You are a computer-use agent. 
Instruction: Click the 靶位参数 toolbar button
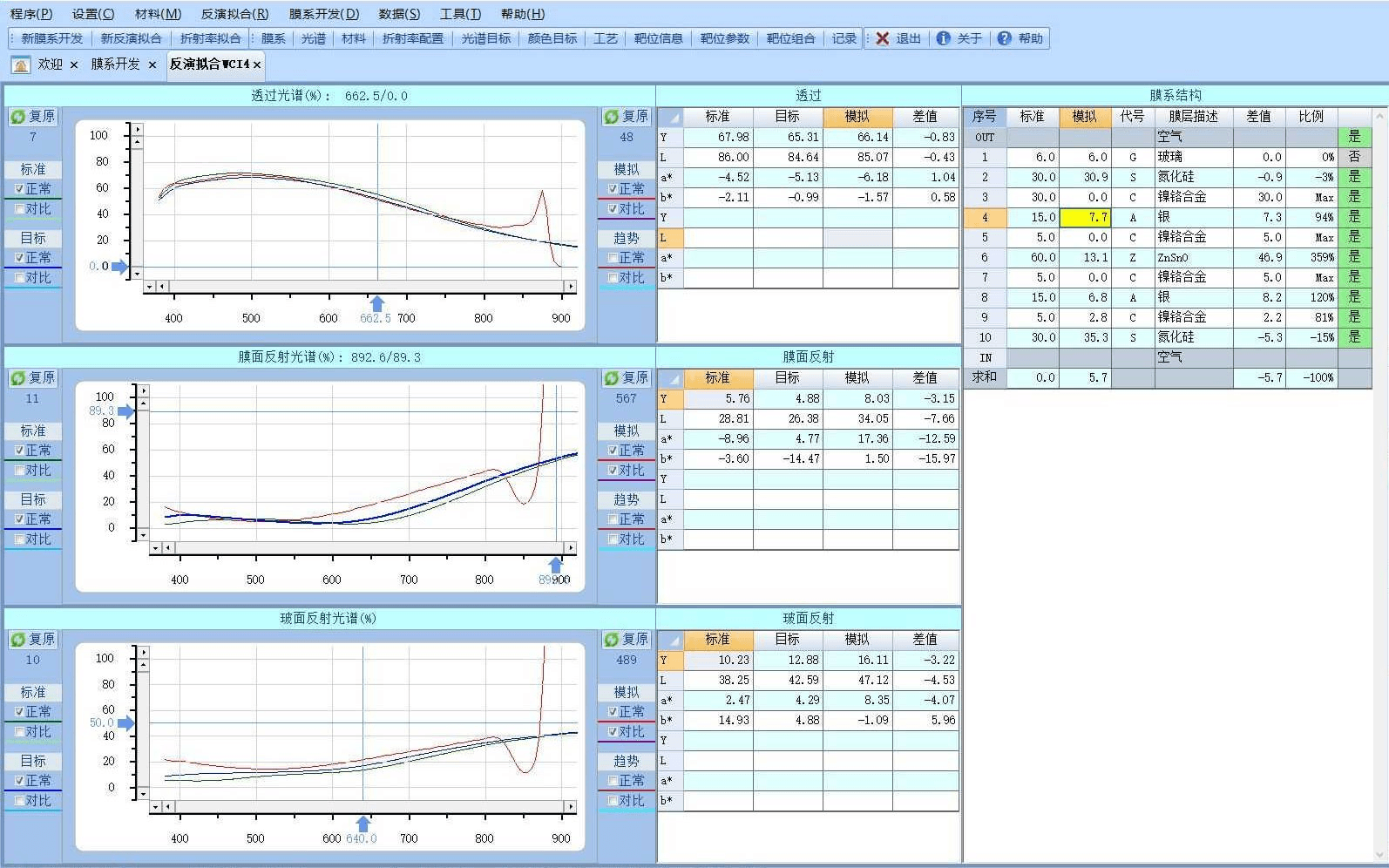pos(725,38)
